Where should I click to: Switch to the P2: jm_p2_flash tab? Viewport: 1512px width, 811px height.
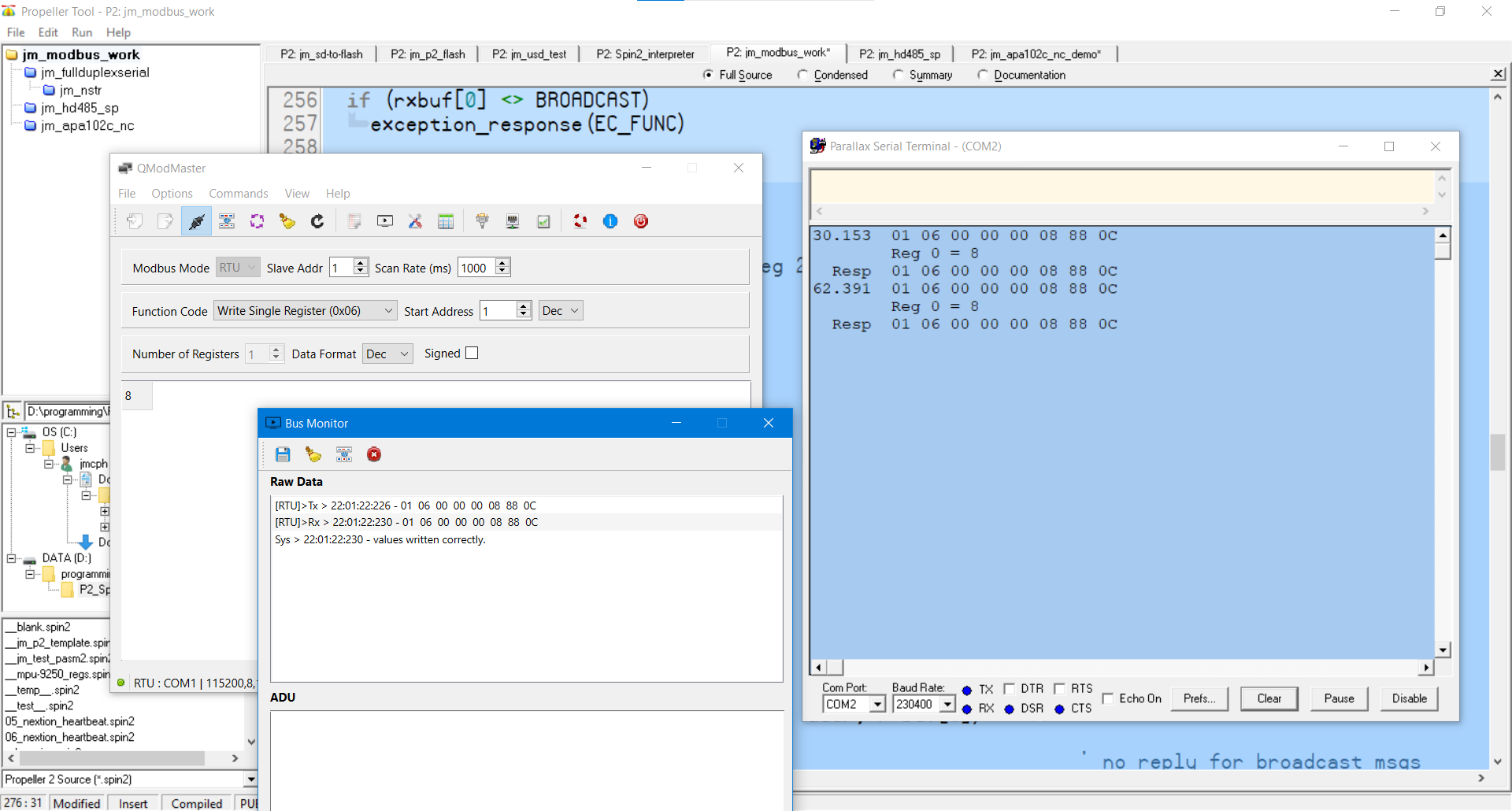click(x=428, y=54)
